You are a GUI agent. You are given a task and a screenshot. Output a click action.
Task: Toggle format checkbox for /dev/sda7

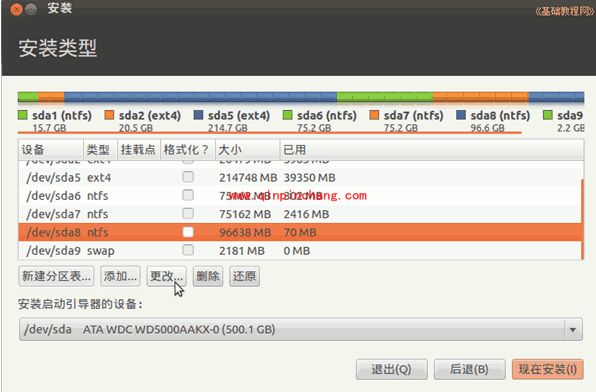pyautogui.click(x=188, y=213)
